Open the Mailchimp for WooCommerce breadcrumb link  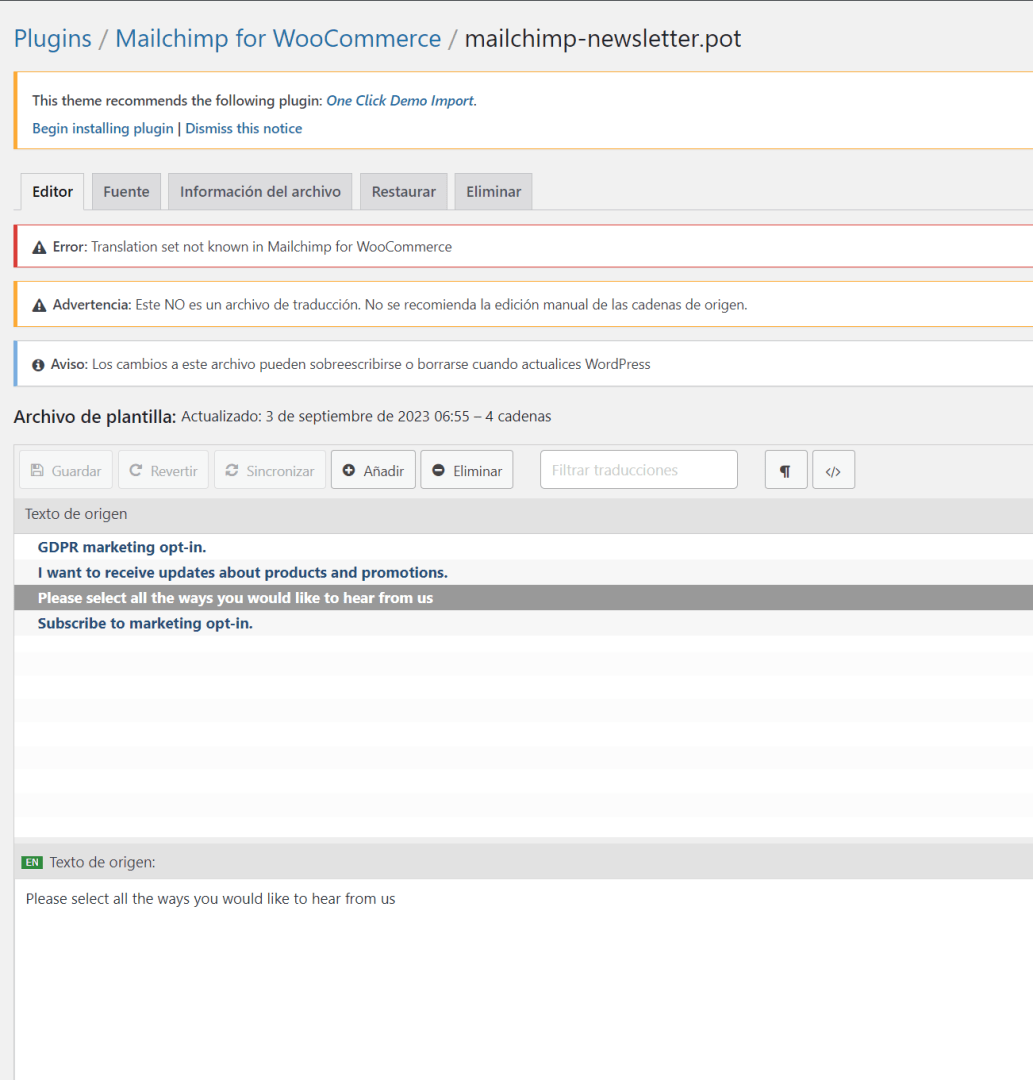coord(278,39)
